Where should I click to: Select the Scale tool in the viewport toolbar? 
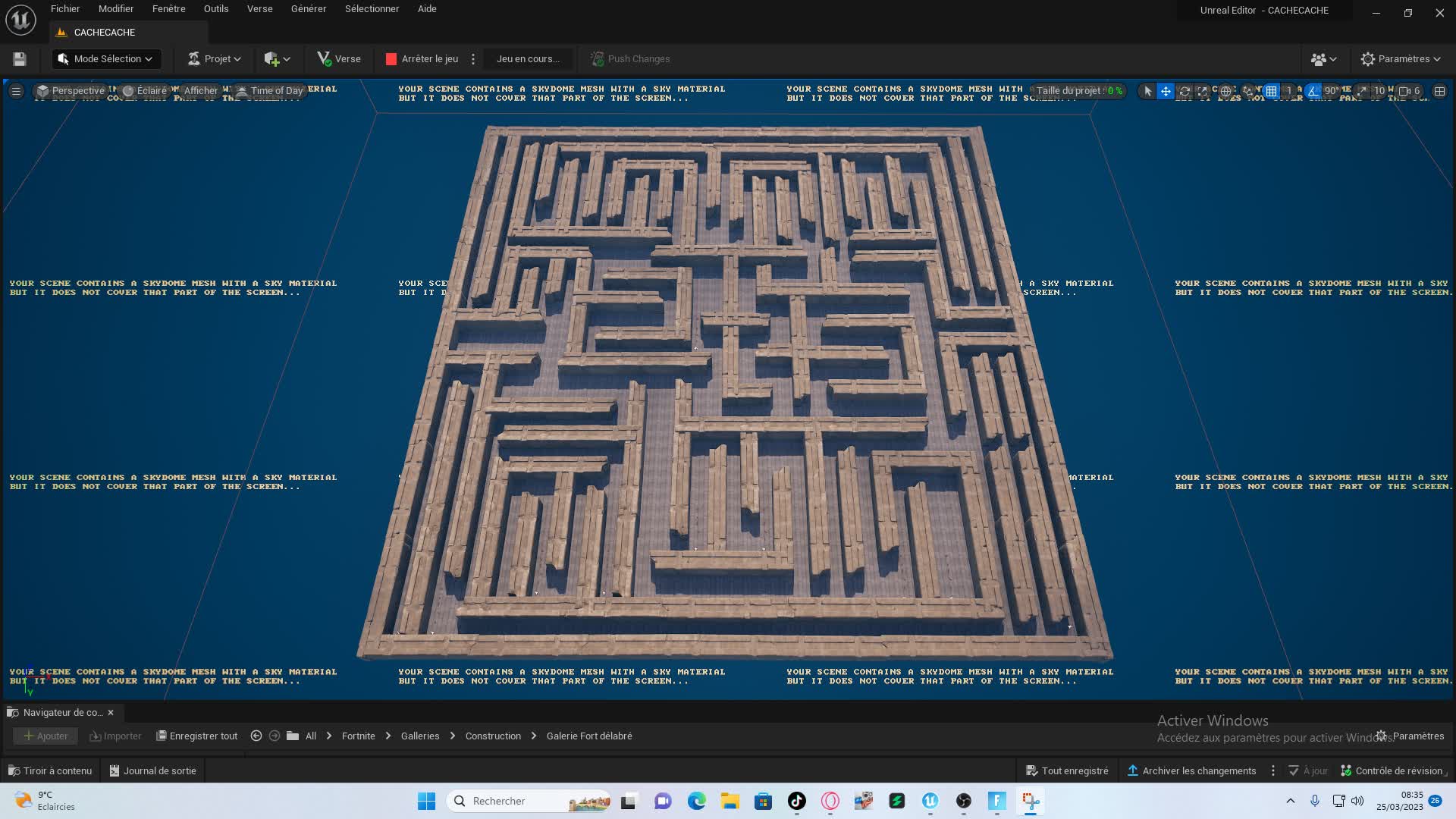click(1201, 91)
